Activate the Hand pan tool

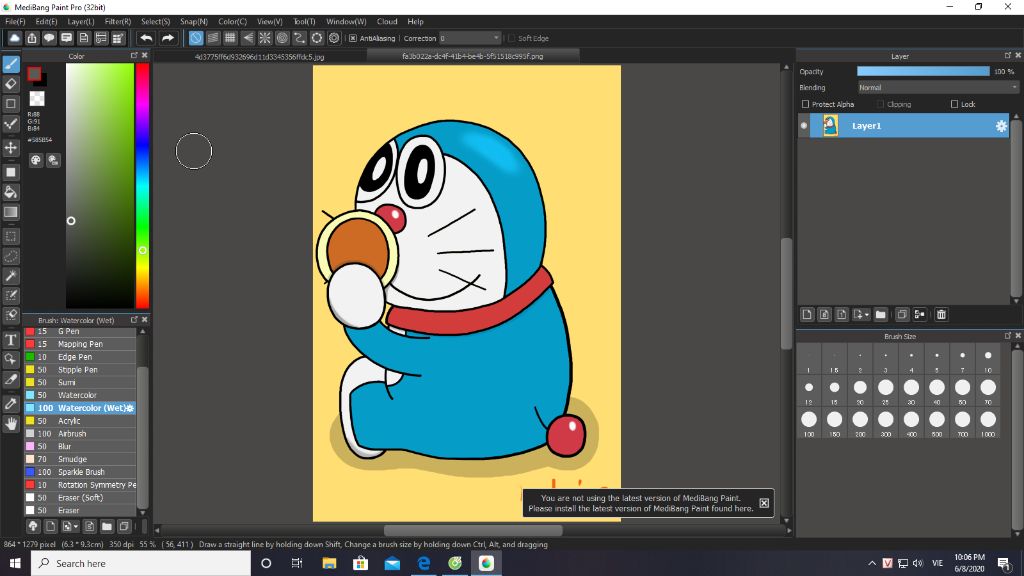pos(11,423)
